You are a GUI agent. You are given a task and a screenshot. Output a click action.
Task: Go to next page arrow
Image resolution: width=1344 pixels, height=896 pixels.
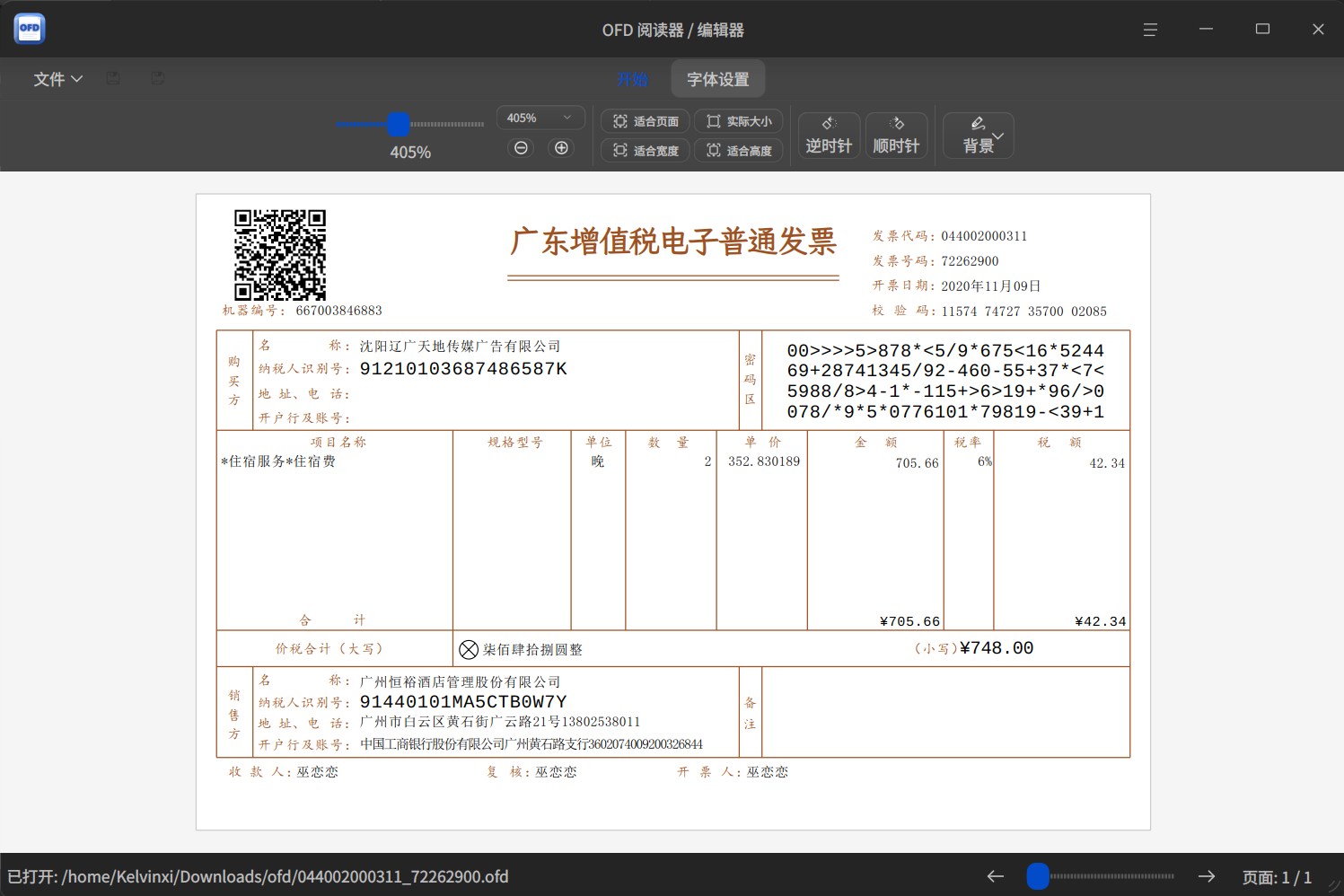point(1207,876)
